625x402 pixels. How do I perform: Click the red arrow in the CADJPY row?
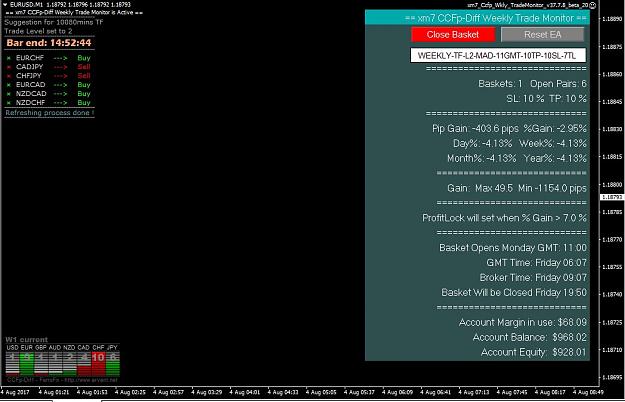pos(61,67)
